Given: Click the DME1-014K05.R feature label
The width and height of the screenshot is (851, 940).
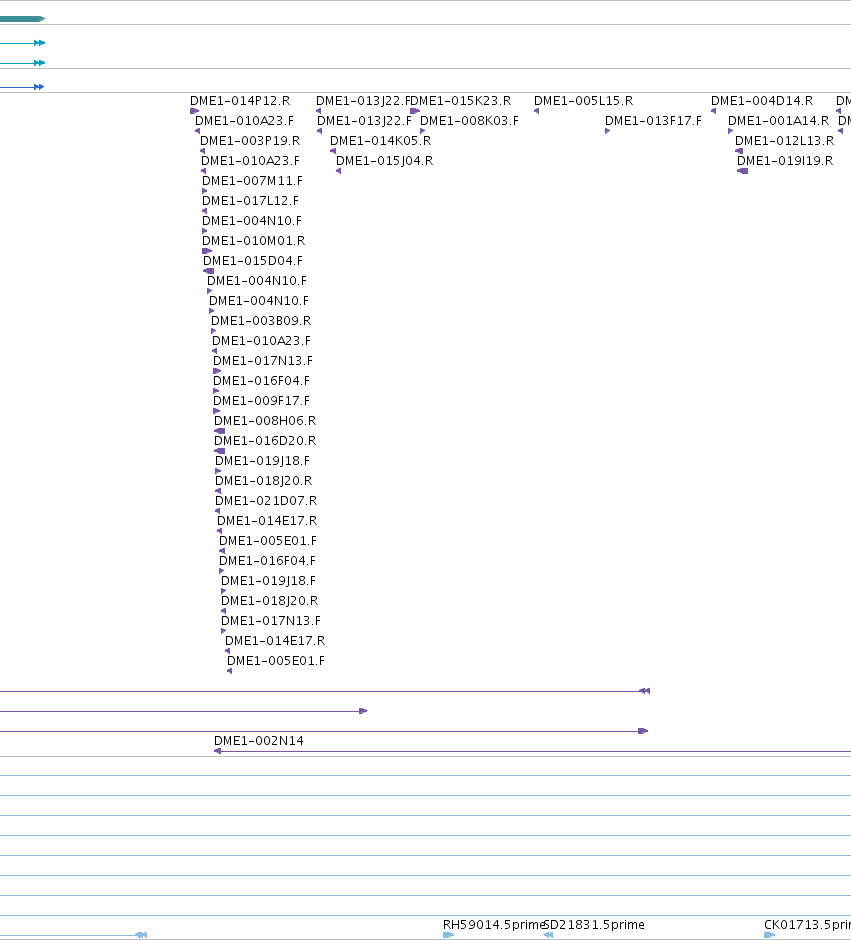Looking at the screenshot, I should click(381, 141).
